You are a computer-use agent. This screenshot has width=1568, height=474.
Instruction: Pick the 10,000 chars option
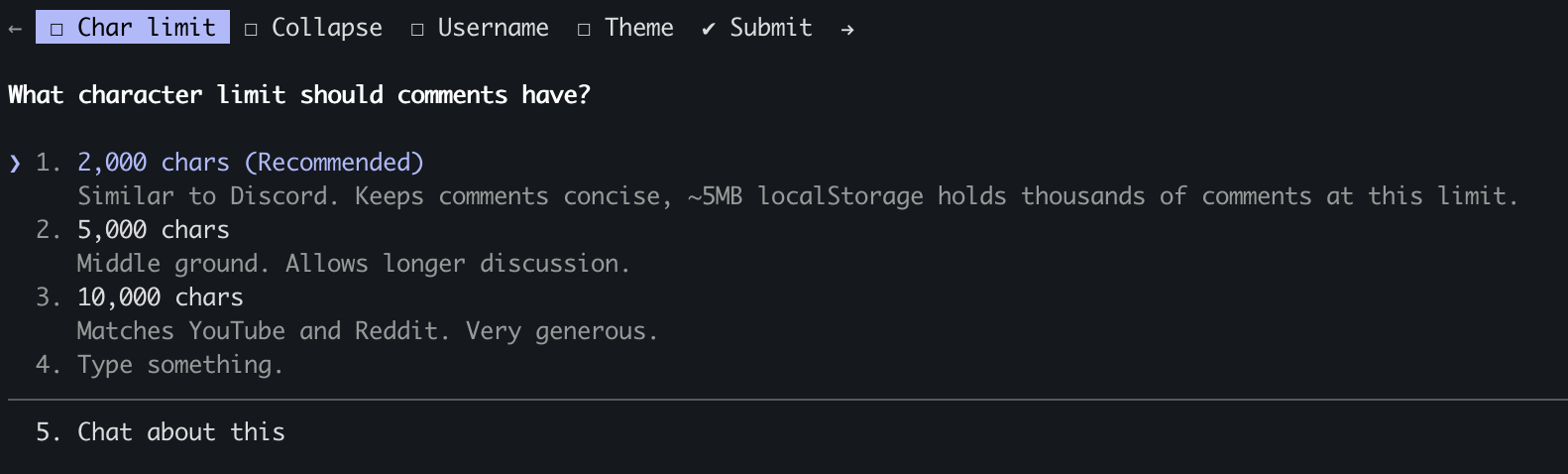[160, 297]
